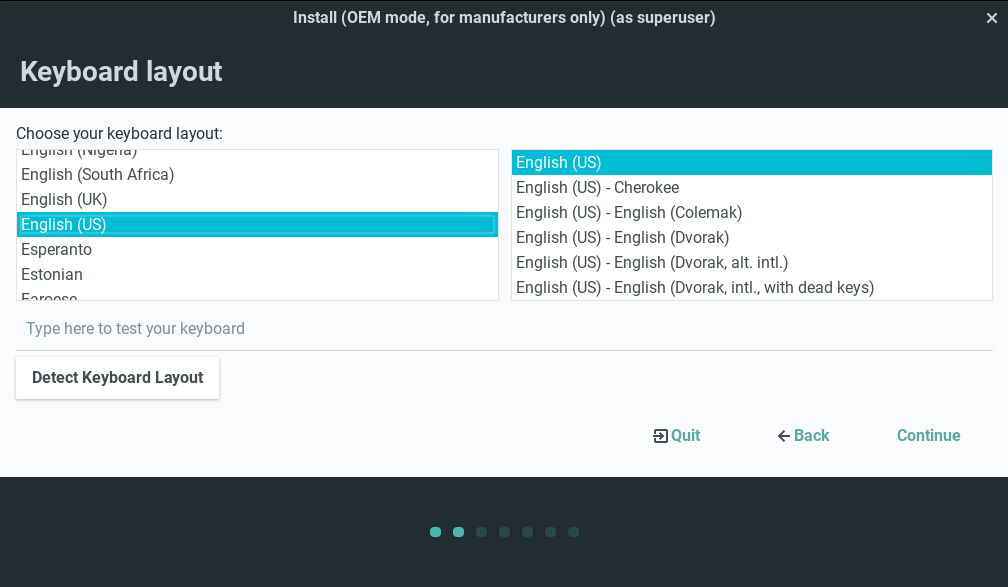Screen dimensions: 1008x587
Task: Select Esperanto keyboard layout
Action: [56, 250]
